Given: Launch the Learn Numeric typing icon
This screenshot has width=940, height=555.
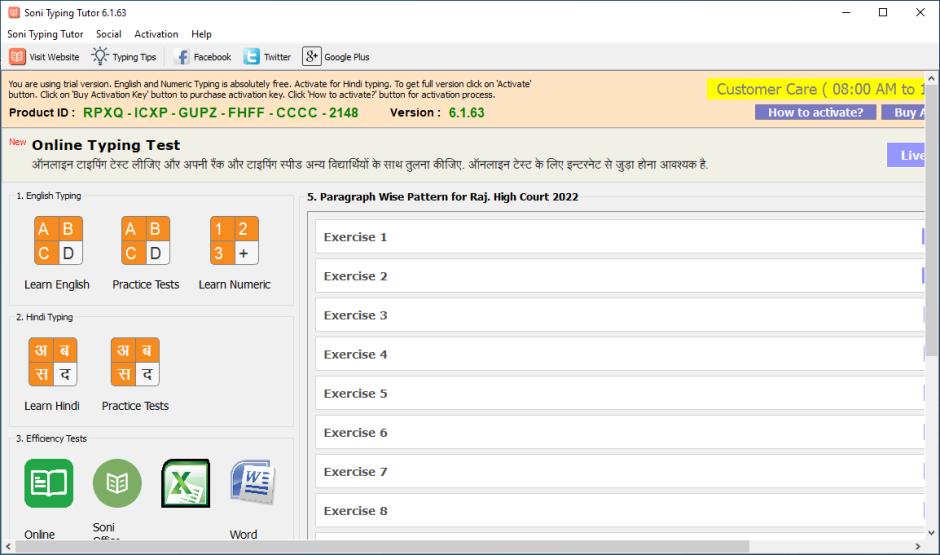Looking at the screenshot, I should tap(234, 241).
